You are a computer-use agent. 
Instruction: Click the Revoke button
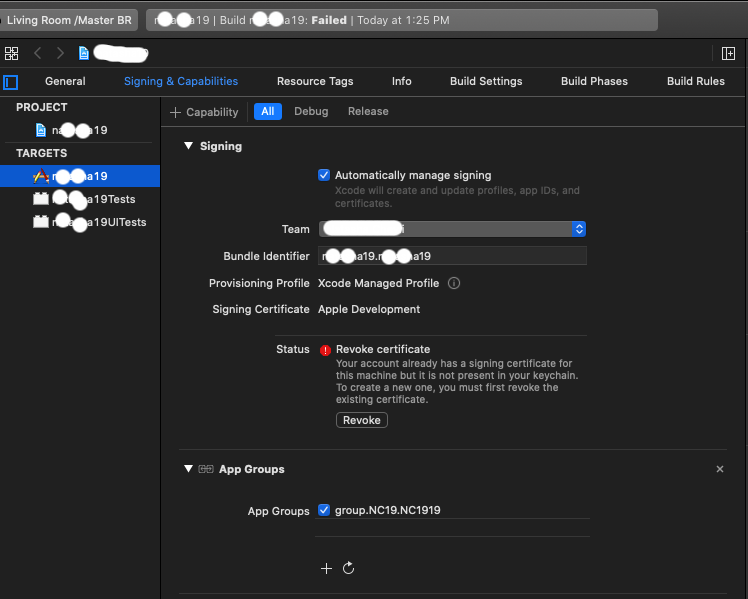point(362,420)
